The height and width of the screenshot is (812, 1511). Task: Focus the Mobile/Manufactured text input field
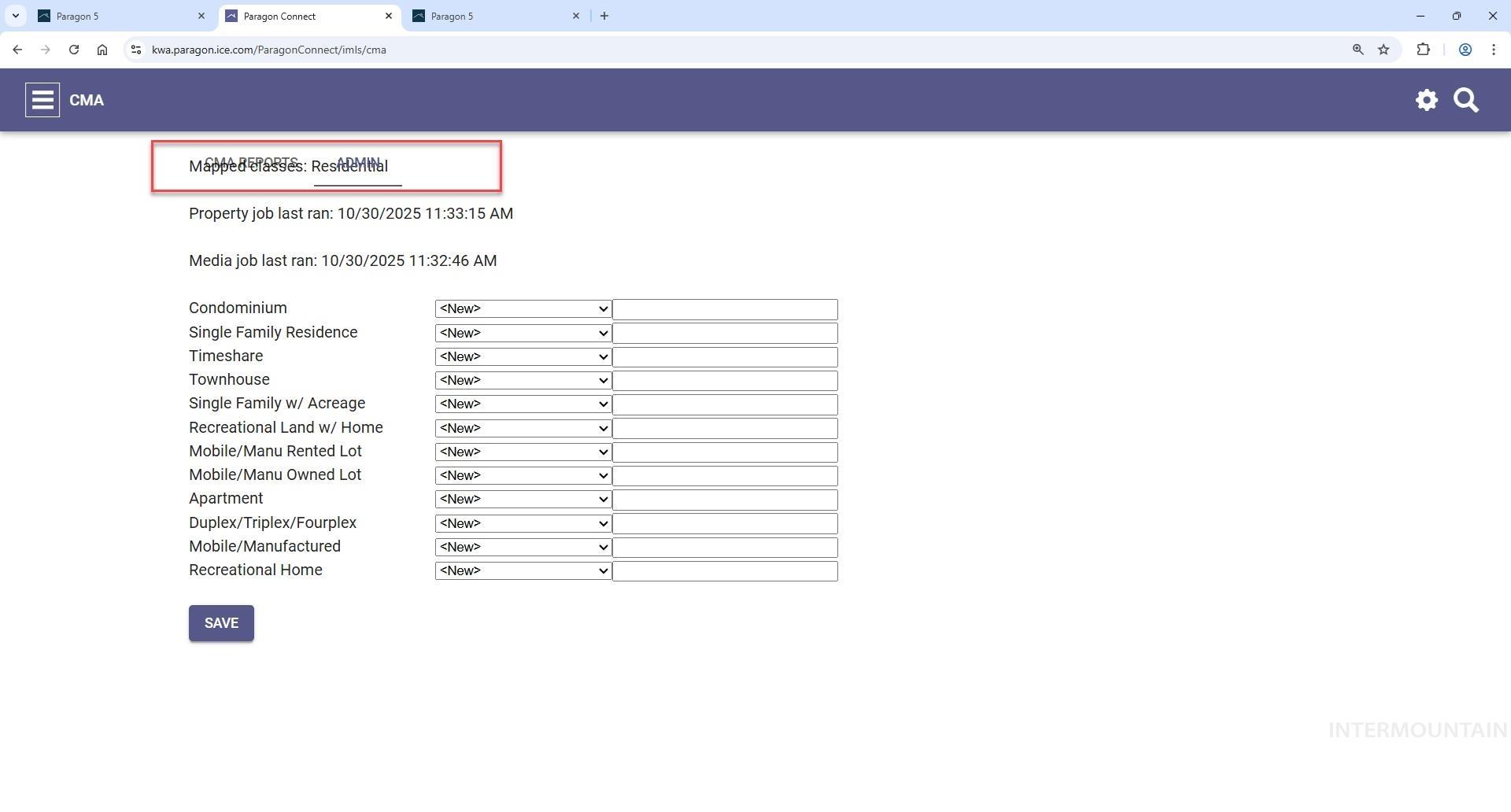(x=725, y=548)
